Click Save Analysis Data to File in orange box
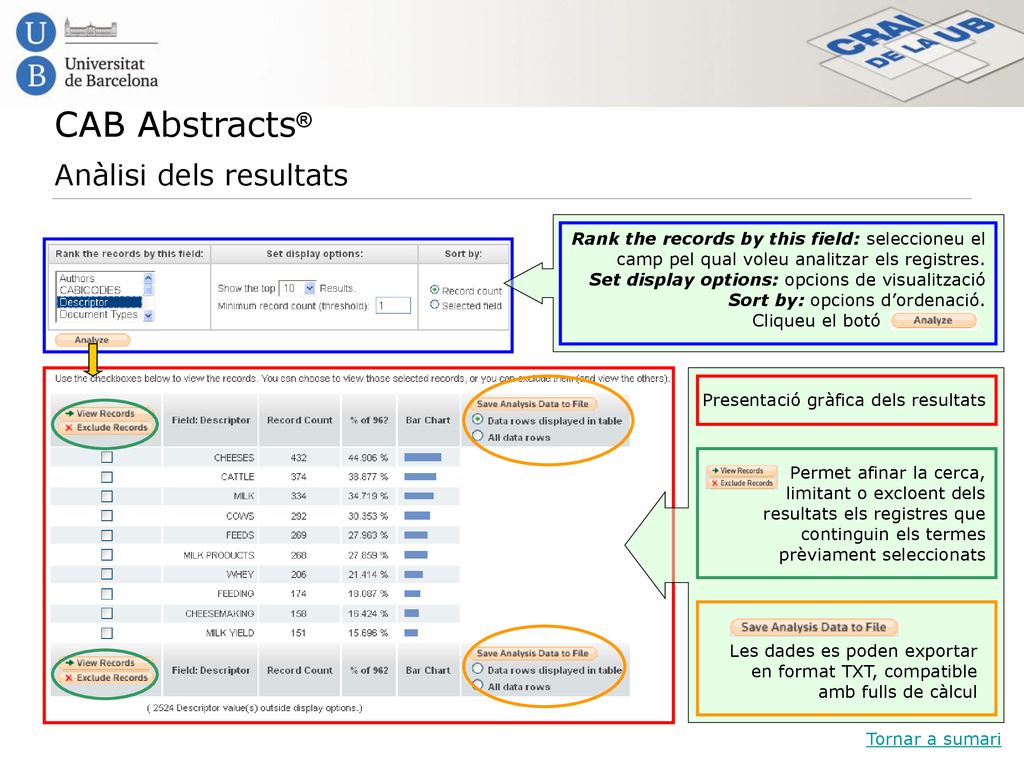 [814, 627]
